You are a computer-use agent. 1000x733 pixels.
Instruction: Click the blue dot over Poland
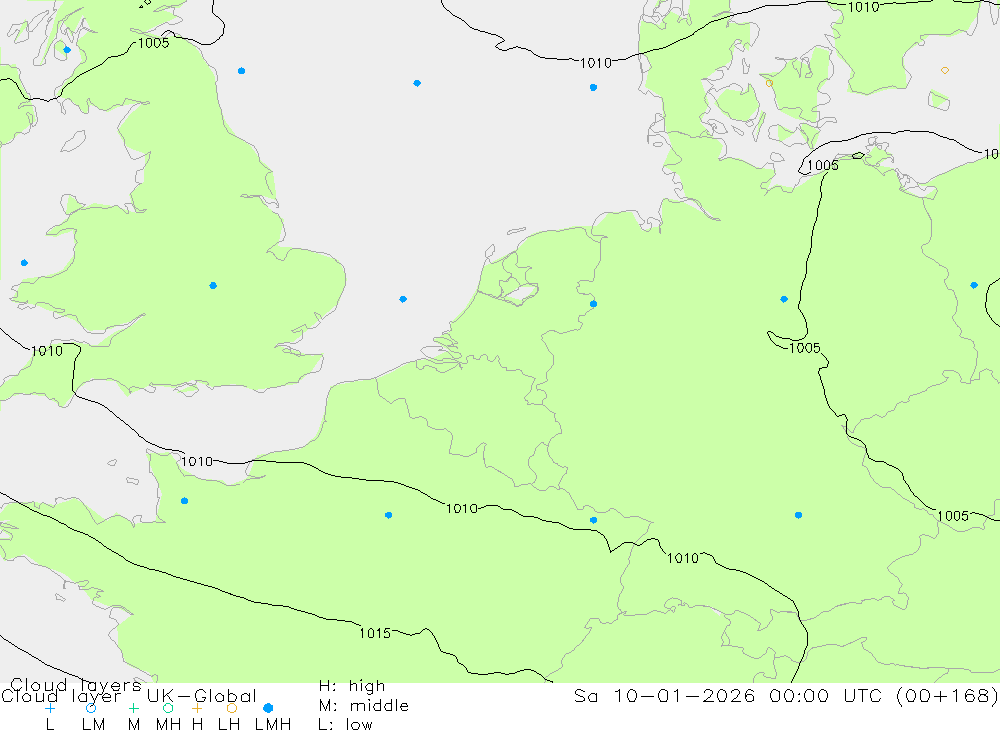pyautogui.click(x=974, y=285)
